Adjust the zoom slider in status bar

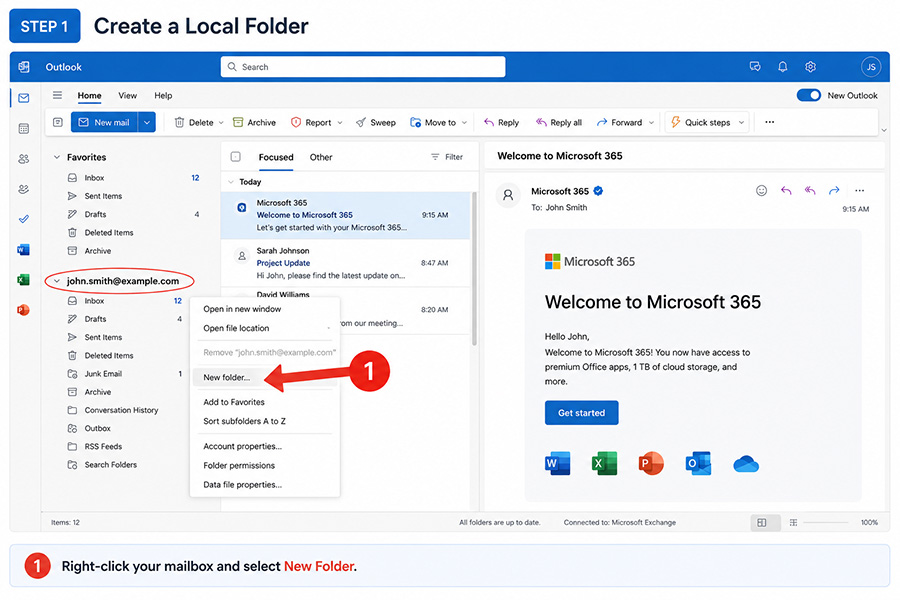pos(825,522)
